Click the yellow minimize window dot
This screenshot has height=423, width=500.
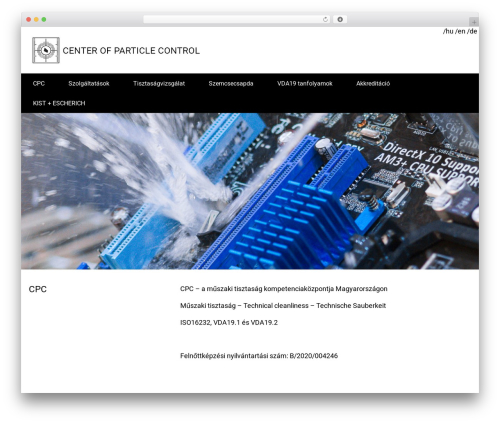36,20
